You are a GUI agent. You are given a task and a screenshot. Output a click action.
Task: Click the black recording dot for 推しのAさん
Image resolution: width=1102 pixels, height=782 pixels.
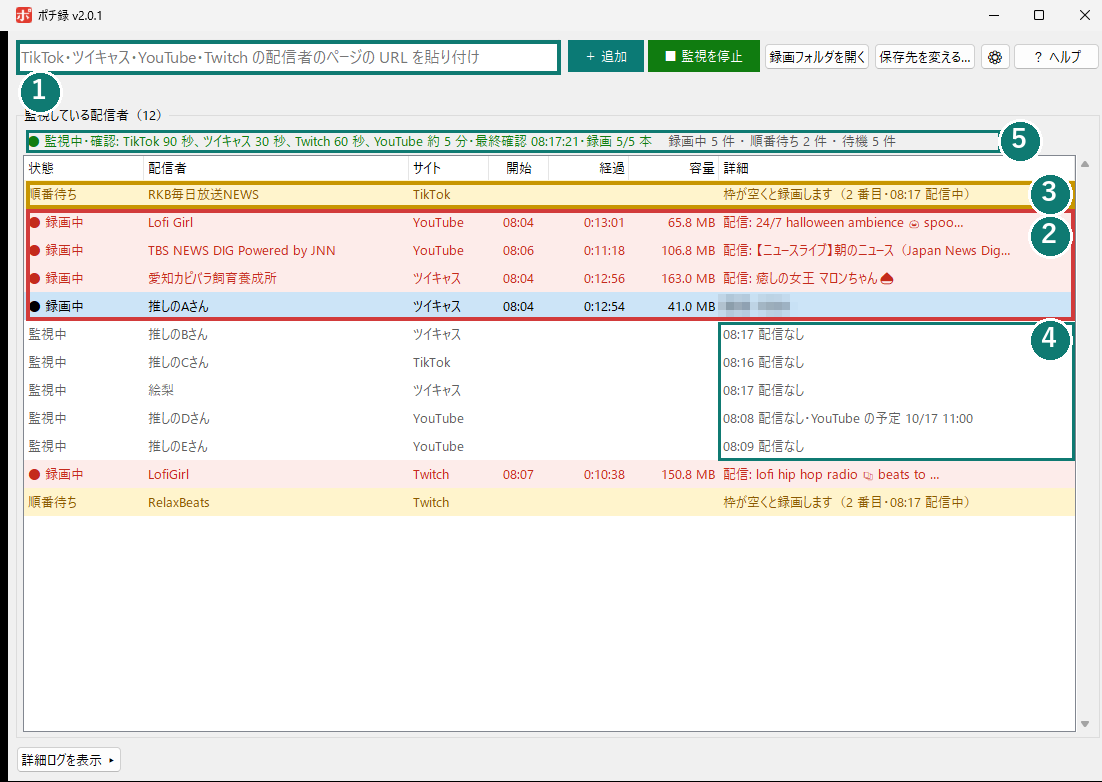pyautogui.click(x=34, y=307)
